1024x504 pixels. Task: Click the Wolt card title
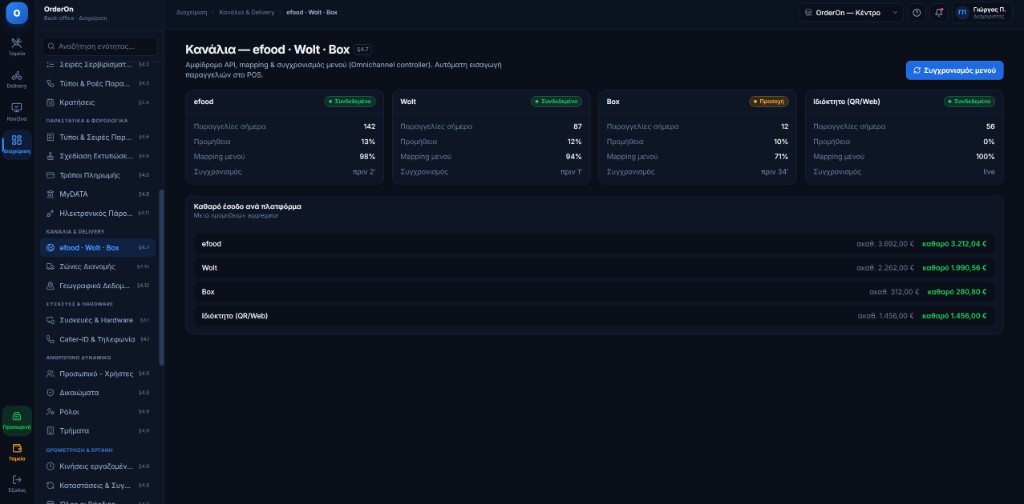408,102
